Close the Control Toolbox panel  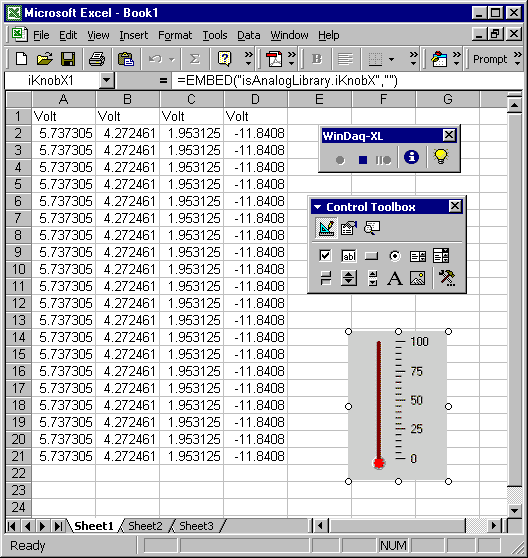(455, 206)
